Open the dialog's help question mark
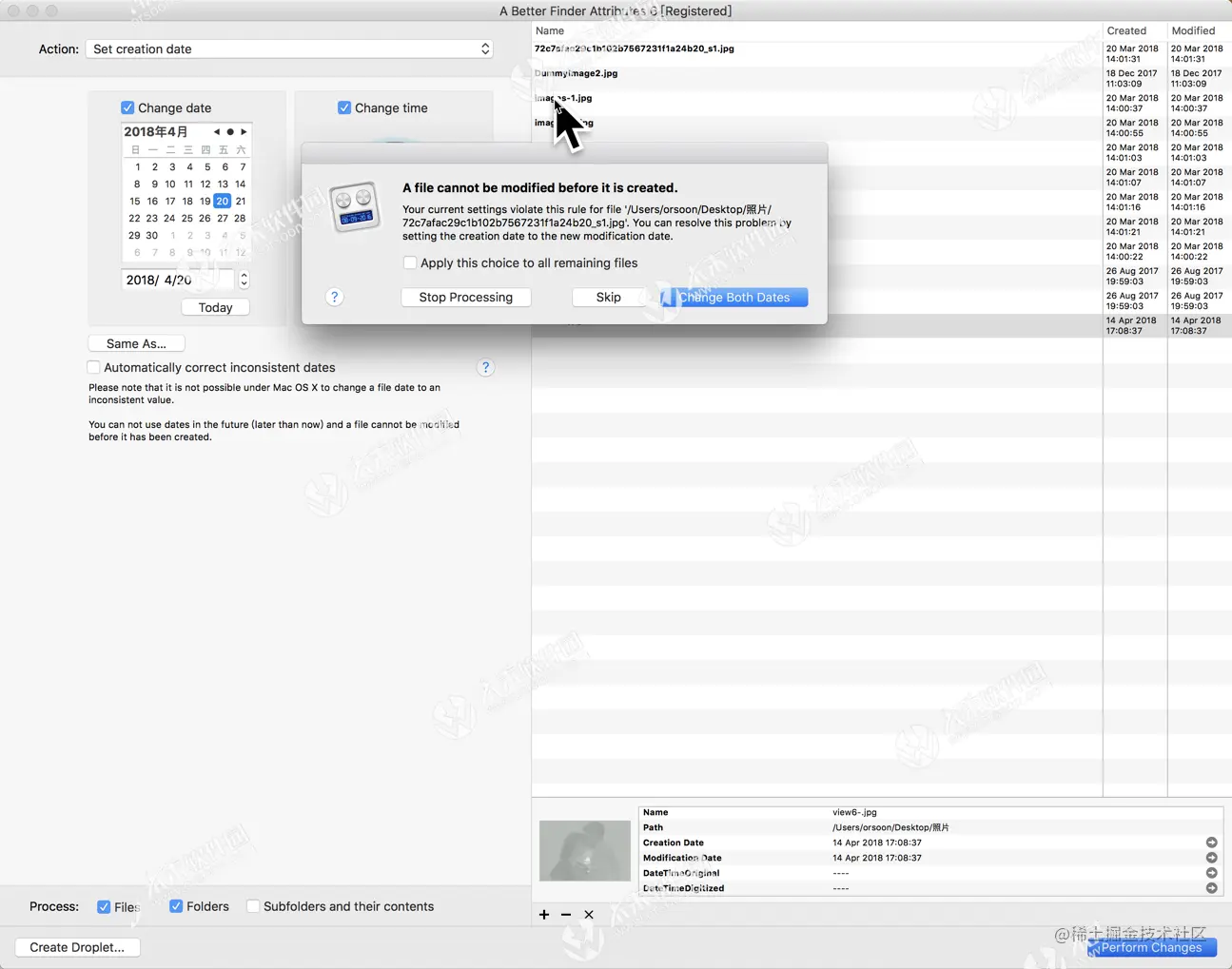 [334, 297]
